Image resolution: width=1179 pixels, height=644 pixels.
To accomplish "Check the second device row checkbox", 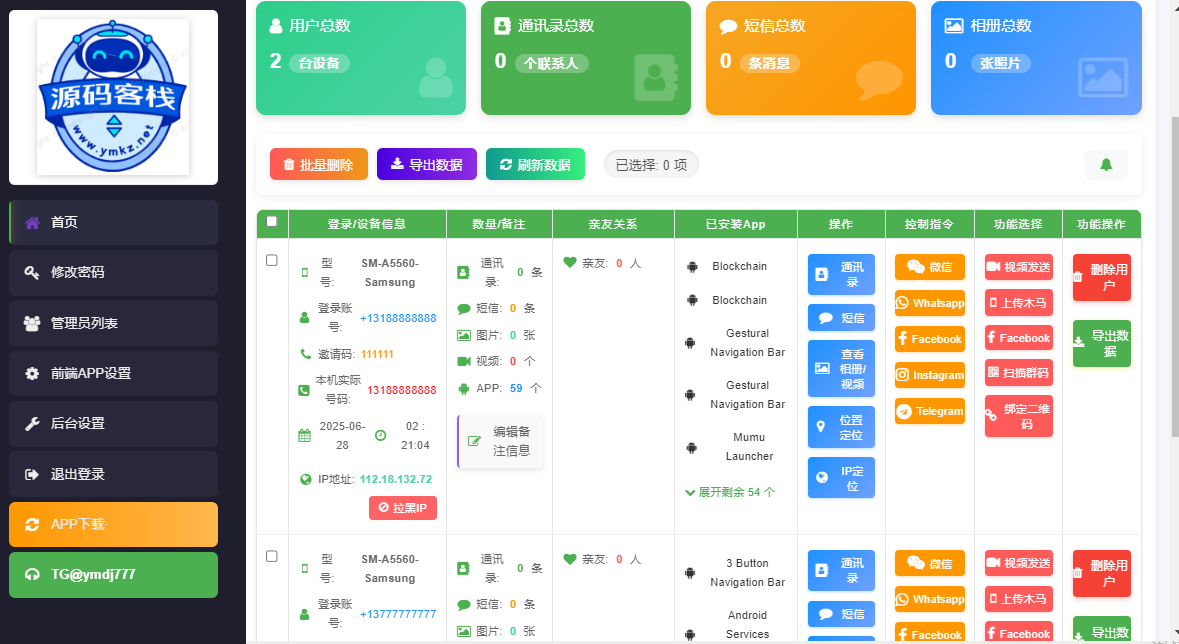I will [271, 556].
